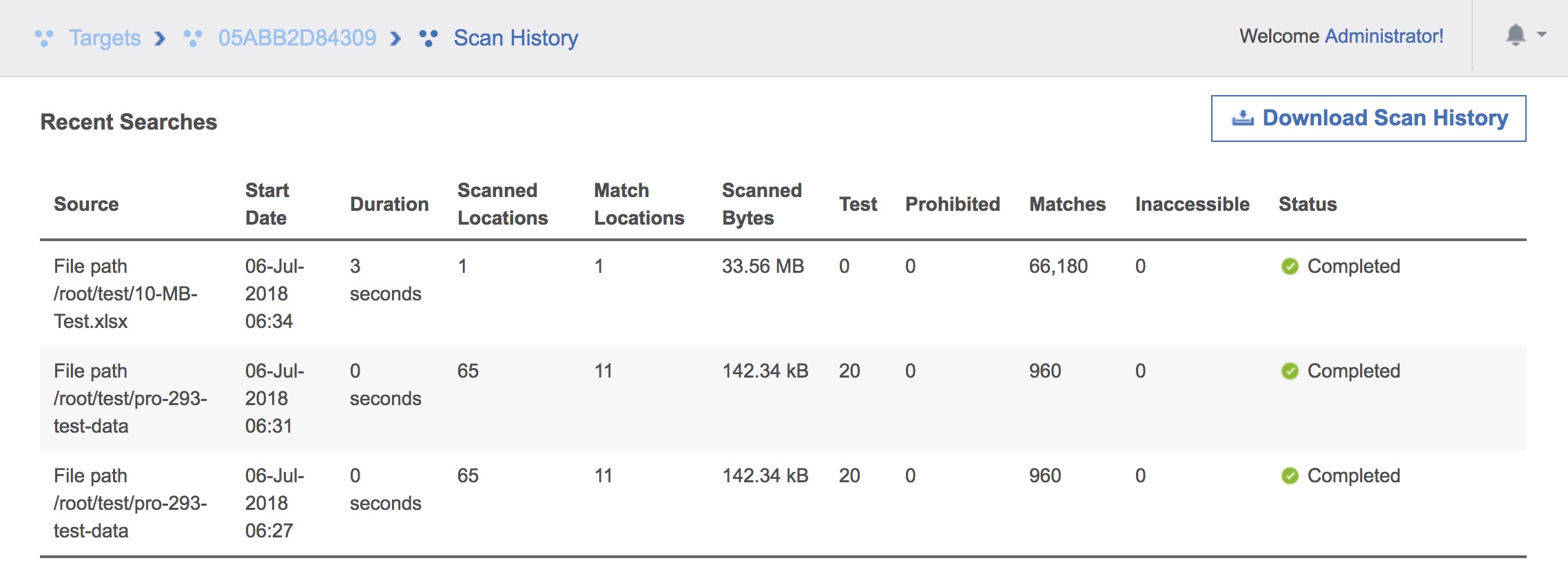Click the 66,180 matches value
This screenshot has width=1568, height=576.
click(x=1058, y=267)
